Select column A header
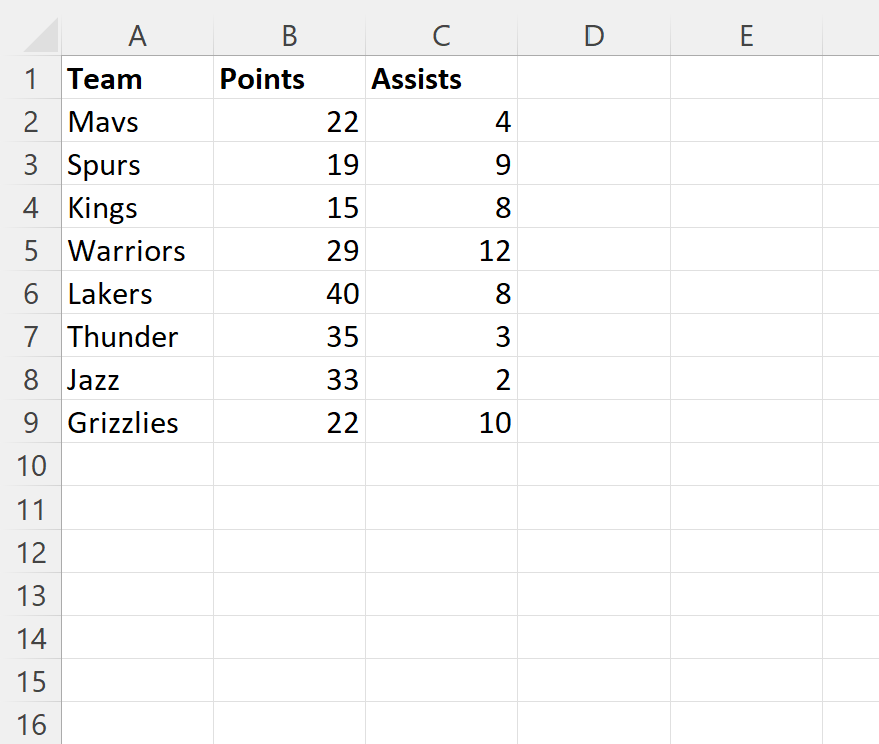 [x=137, y=36]
